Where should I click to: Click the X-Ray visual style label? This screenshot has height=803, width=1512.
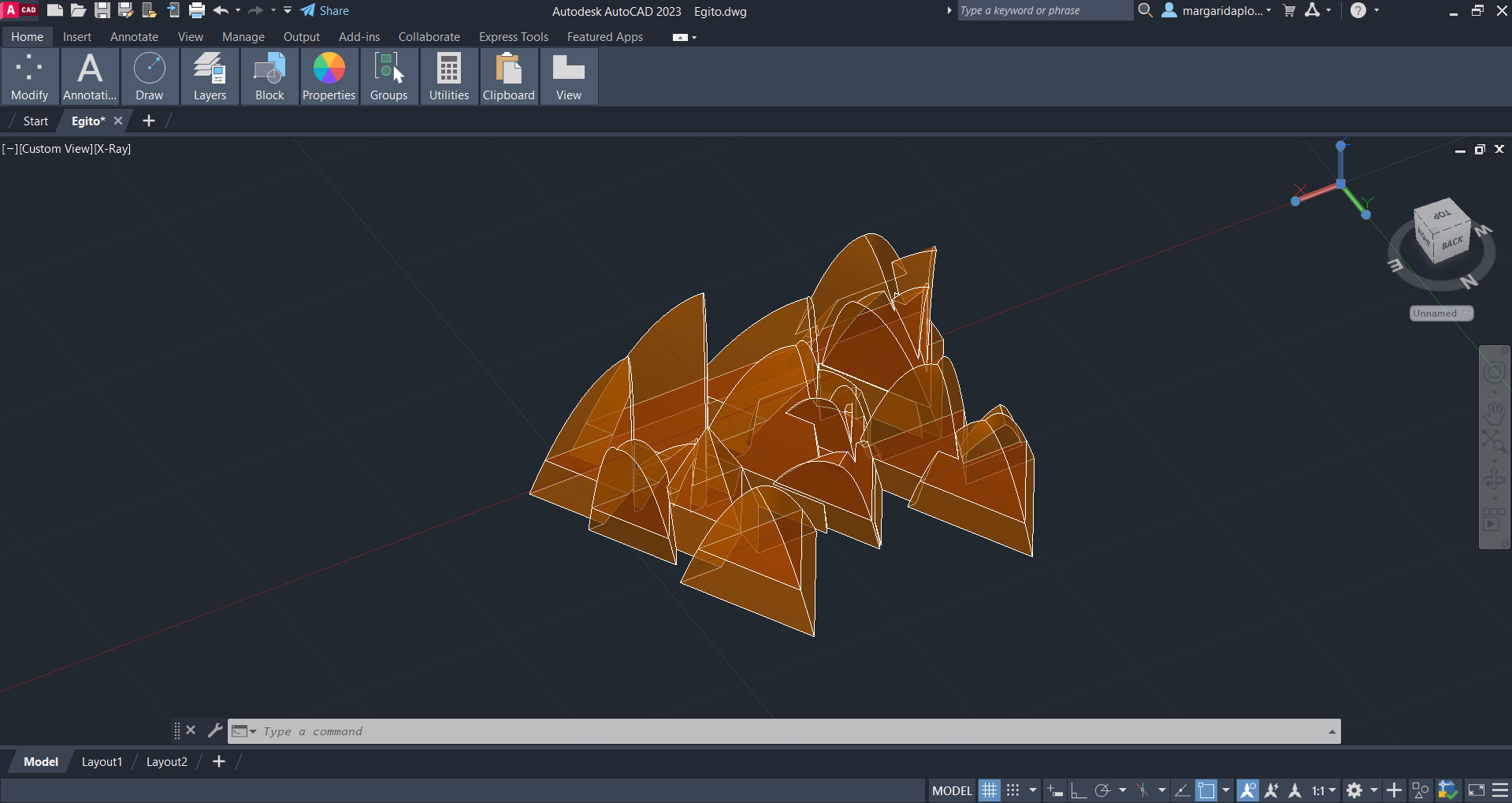(x=113, y=149)
